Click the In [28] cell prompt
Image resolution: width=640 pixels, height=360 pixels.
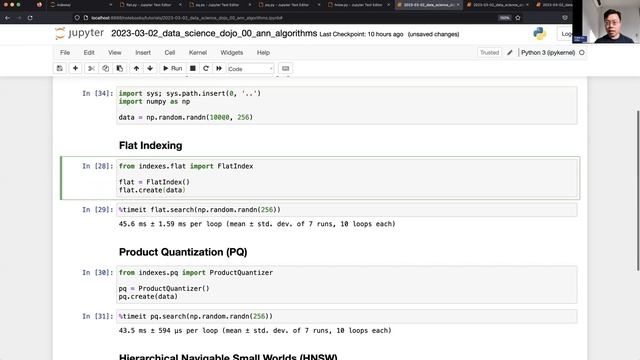point(98,166)
